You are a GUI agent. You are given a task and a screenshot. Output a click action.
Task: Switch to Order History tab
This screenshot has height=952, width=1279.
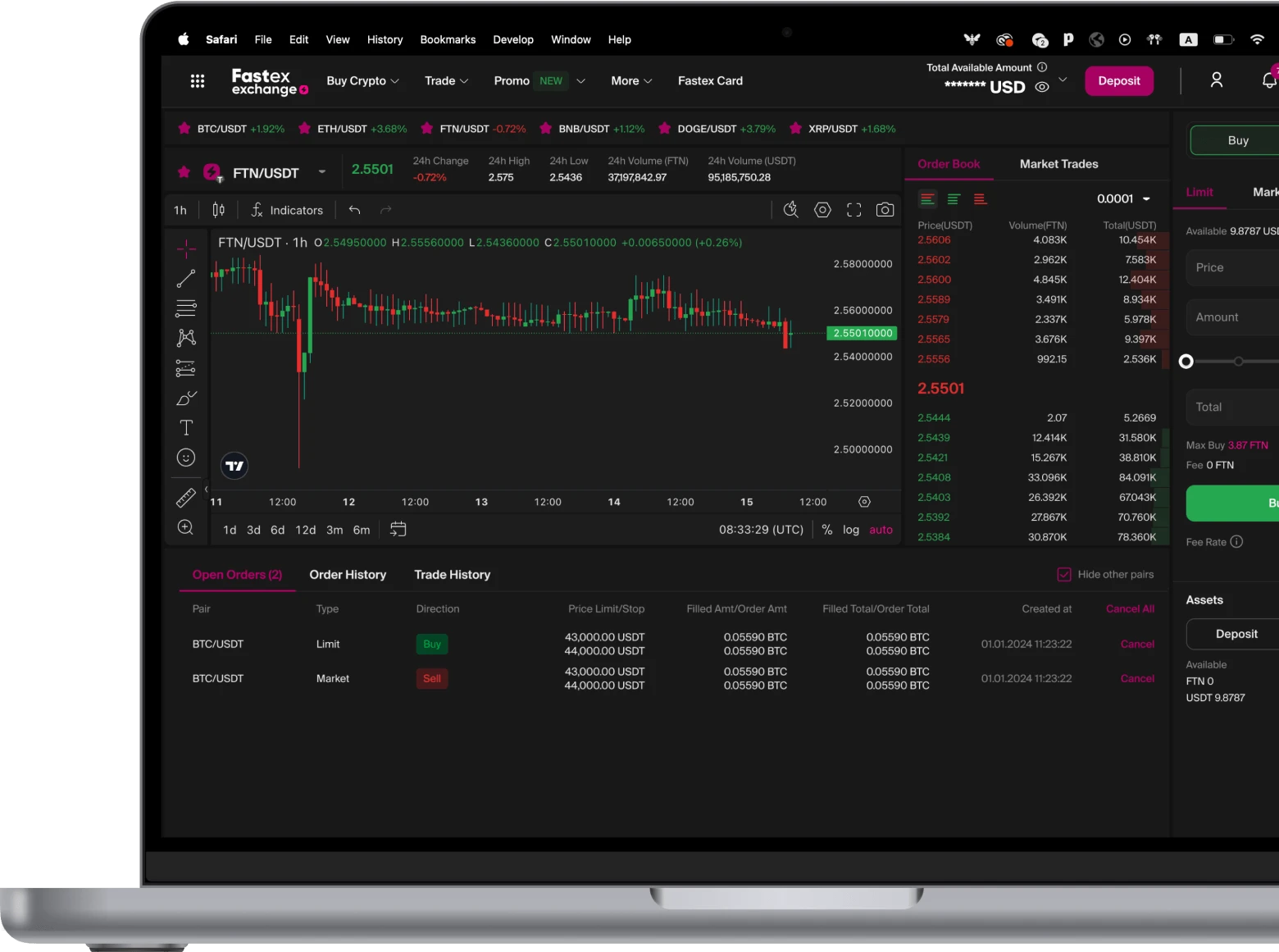click(x=348, y=575)
